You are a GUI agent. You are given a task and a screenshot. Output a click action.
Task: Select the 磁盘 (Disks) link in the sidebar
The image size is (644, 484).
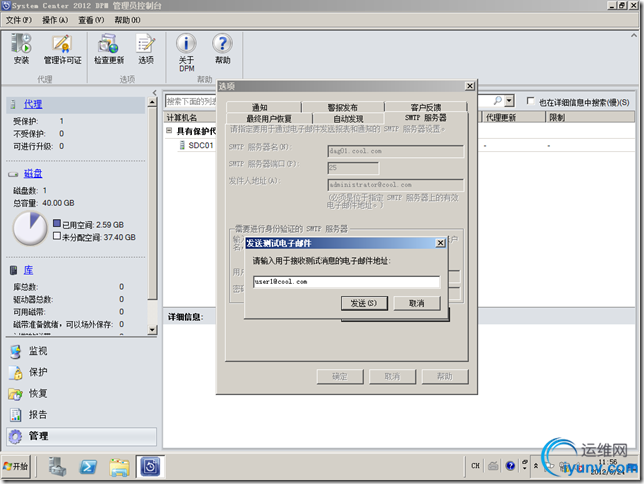[x=33, y=173]
